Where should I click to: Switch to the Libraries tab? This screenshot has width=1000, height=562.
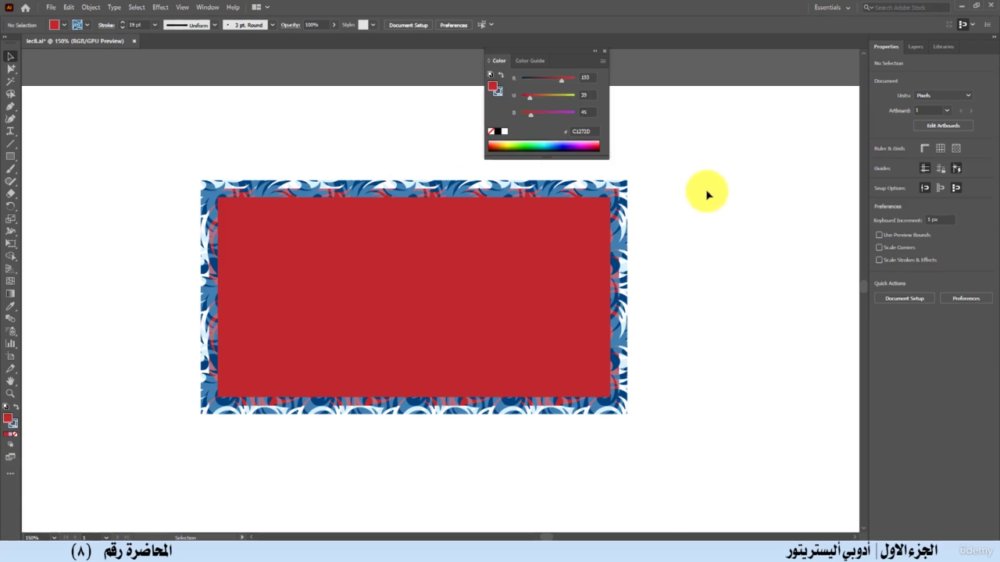tap(943, 47)
